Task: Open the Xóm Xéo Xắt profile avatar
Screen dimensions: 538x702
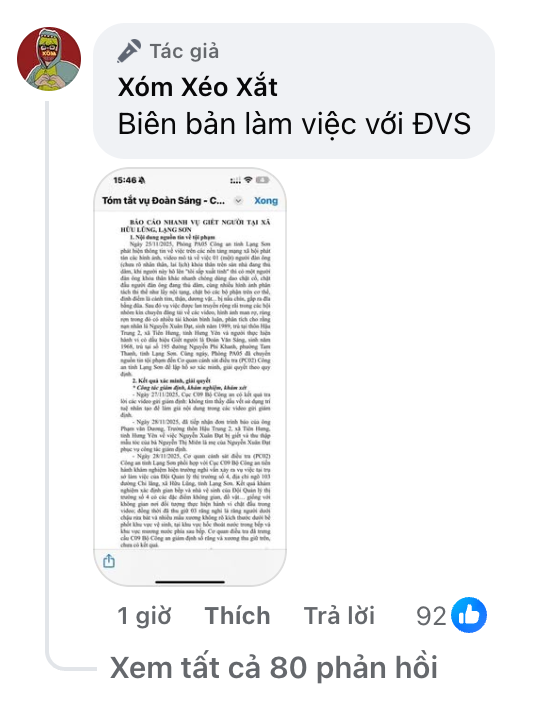Action: (x=49, y=59)
